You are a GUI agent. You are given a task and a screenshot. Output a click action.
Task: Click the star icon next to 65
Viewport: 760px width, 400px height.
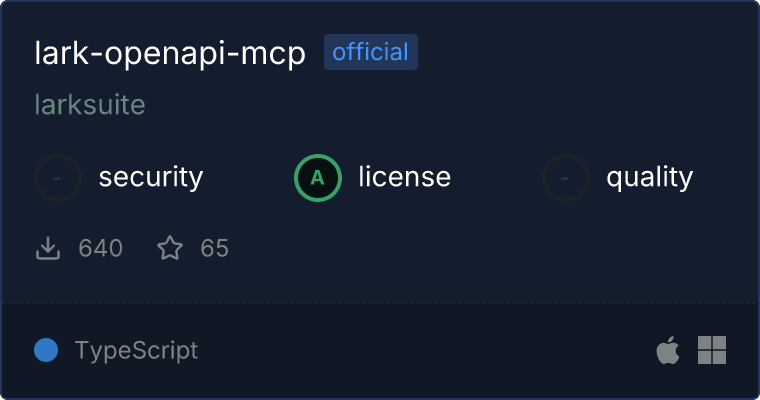tap(170, 248)
